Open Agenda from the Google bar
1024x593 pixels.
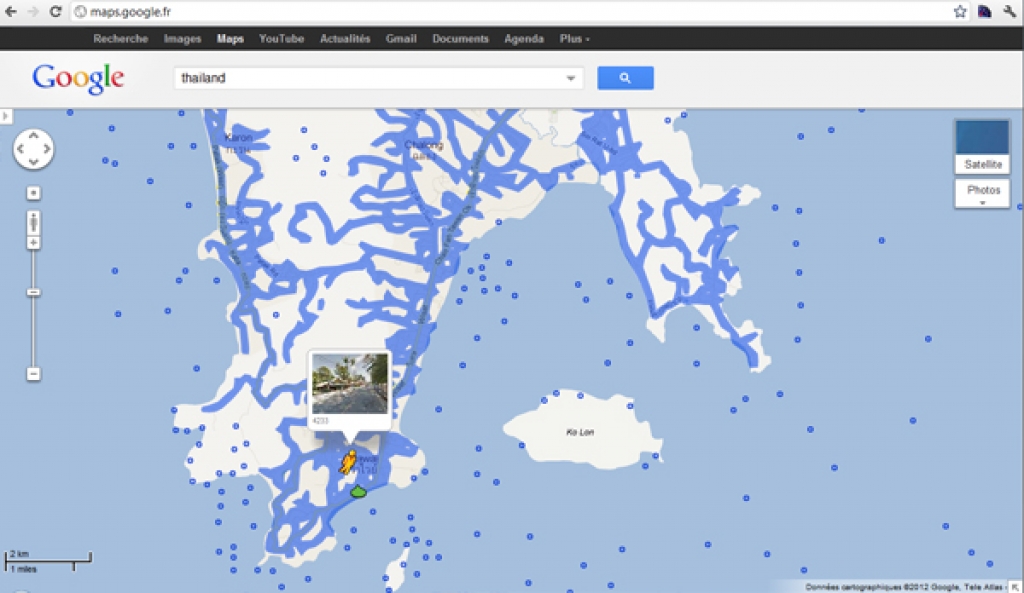[x=524, y=39]
